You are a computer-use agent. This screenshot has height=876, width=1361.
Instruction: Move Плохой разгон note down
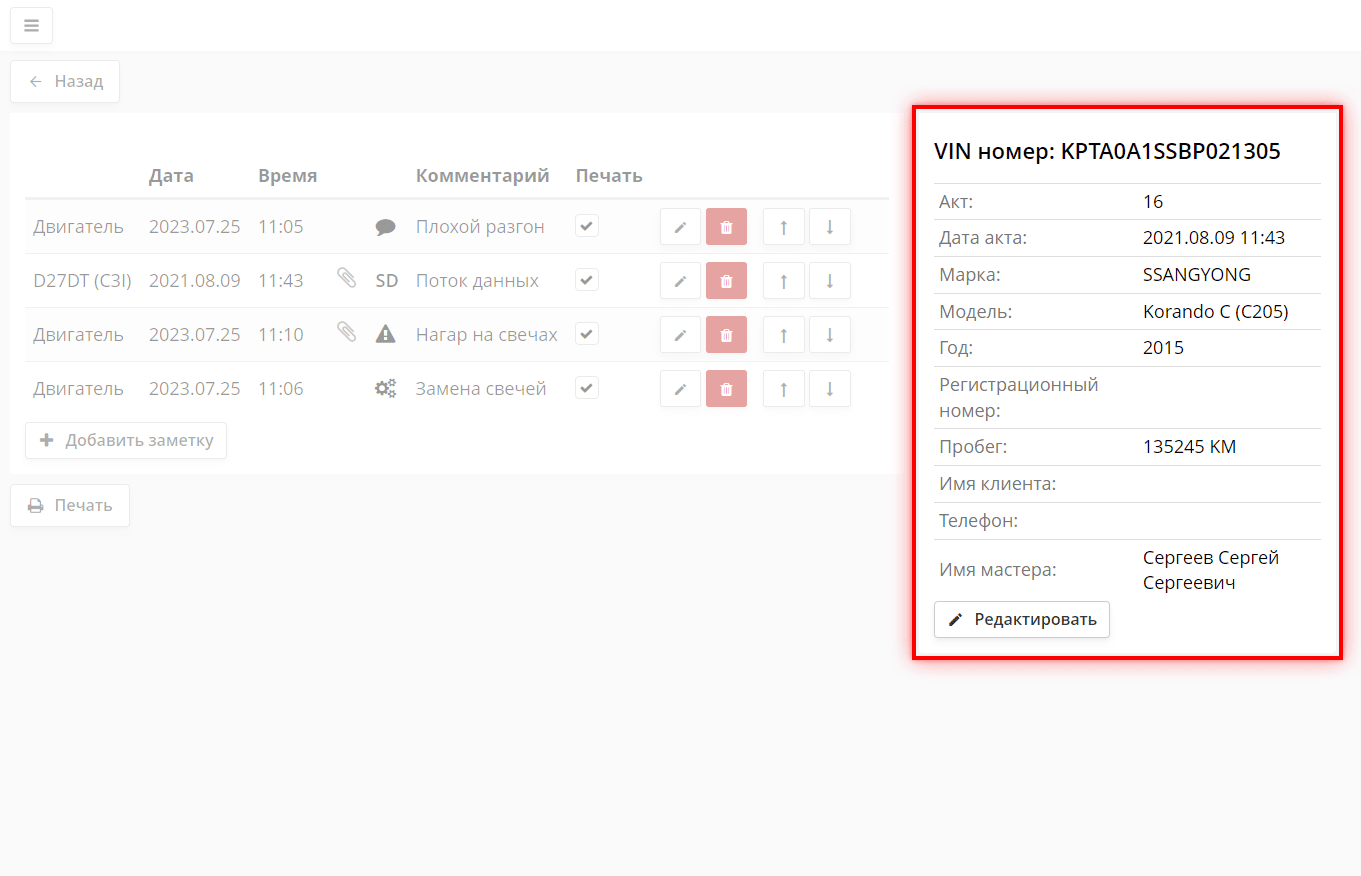tap(829, 227)
